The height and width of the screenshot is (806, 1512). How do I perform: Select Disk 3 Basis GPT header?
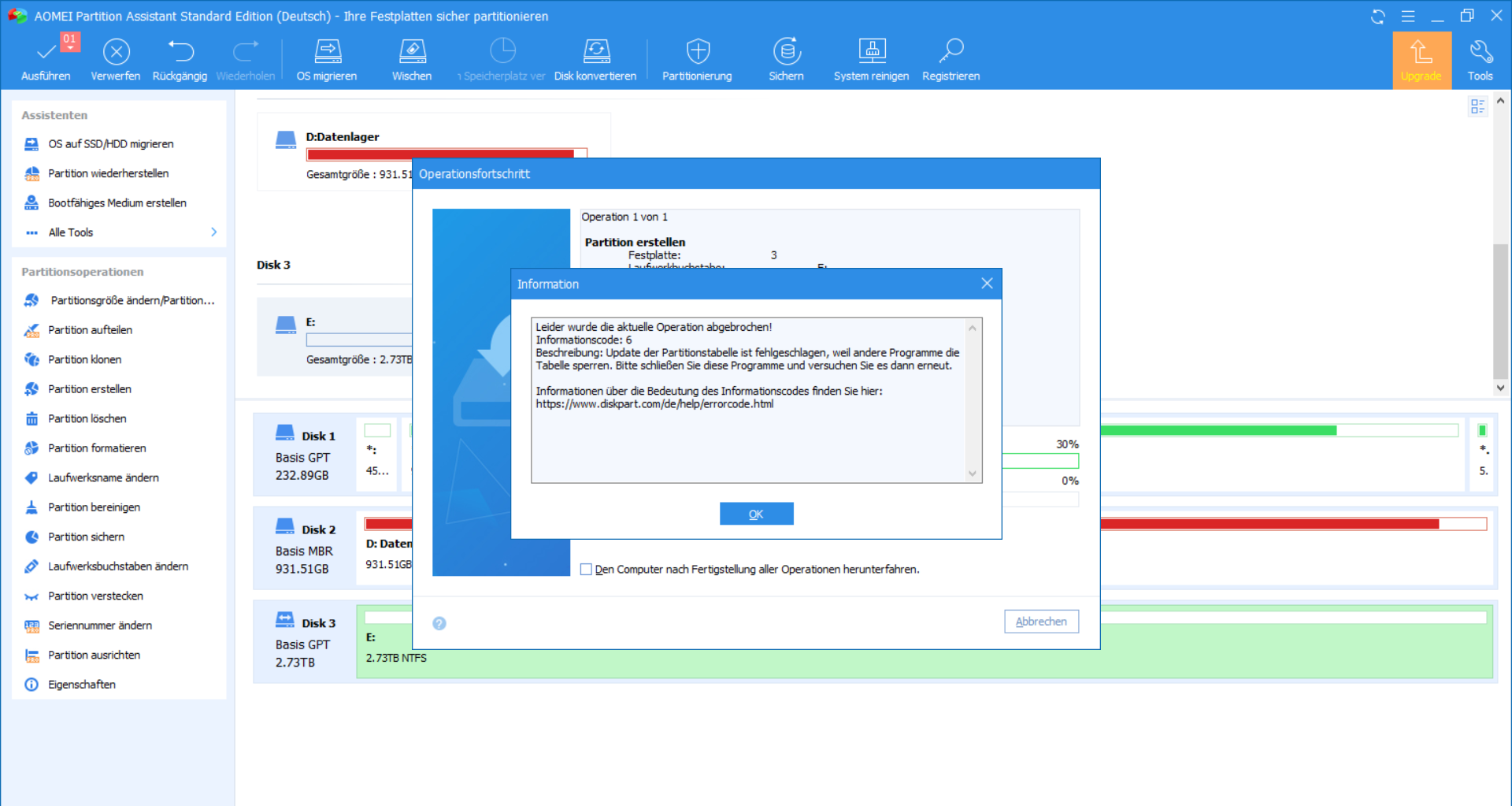coord(305,642)
